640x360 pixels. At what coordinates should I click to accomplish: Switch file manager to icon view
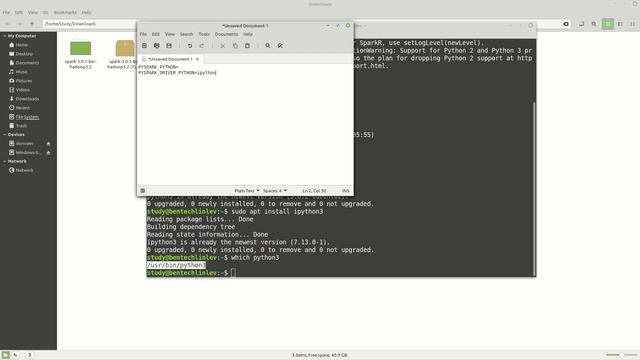[x=608, y=24]
